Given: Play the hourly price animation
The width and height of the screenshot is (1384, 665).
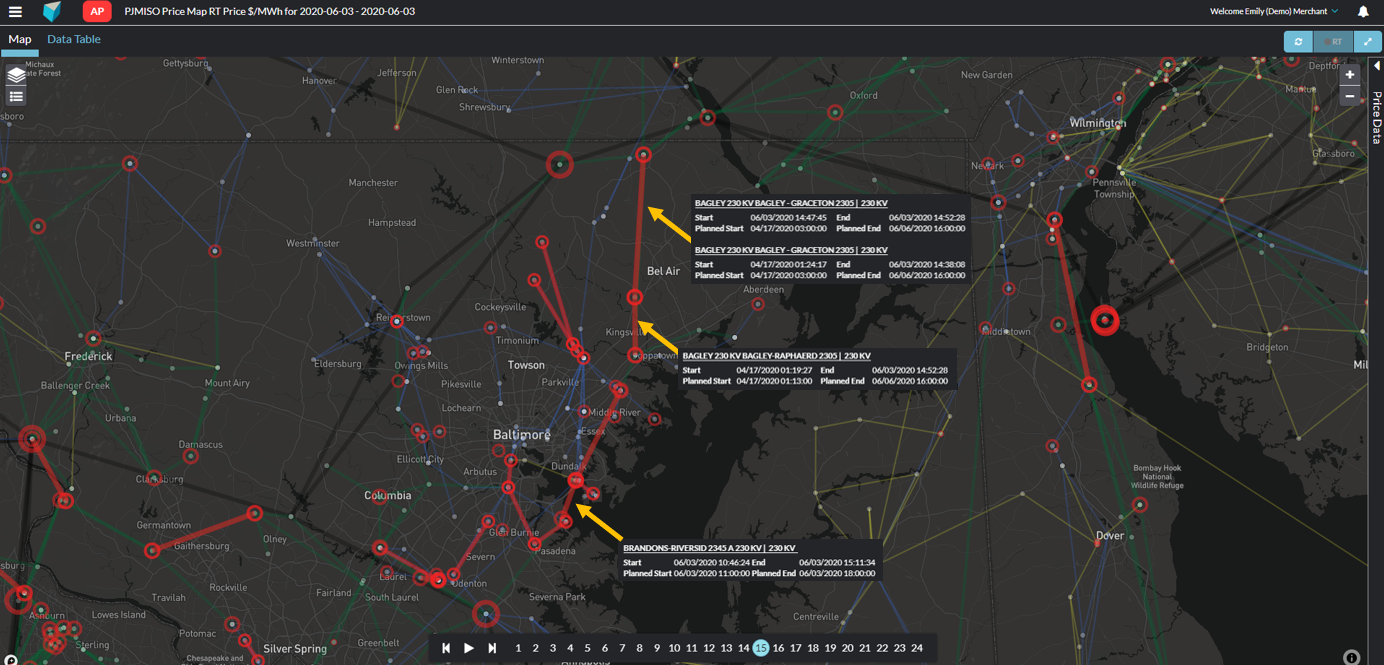Looking at the screenshot, I should 469,648.
